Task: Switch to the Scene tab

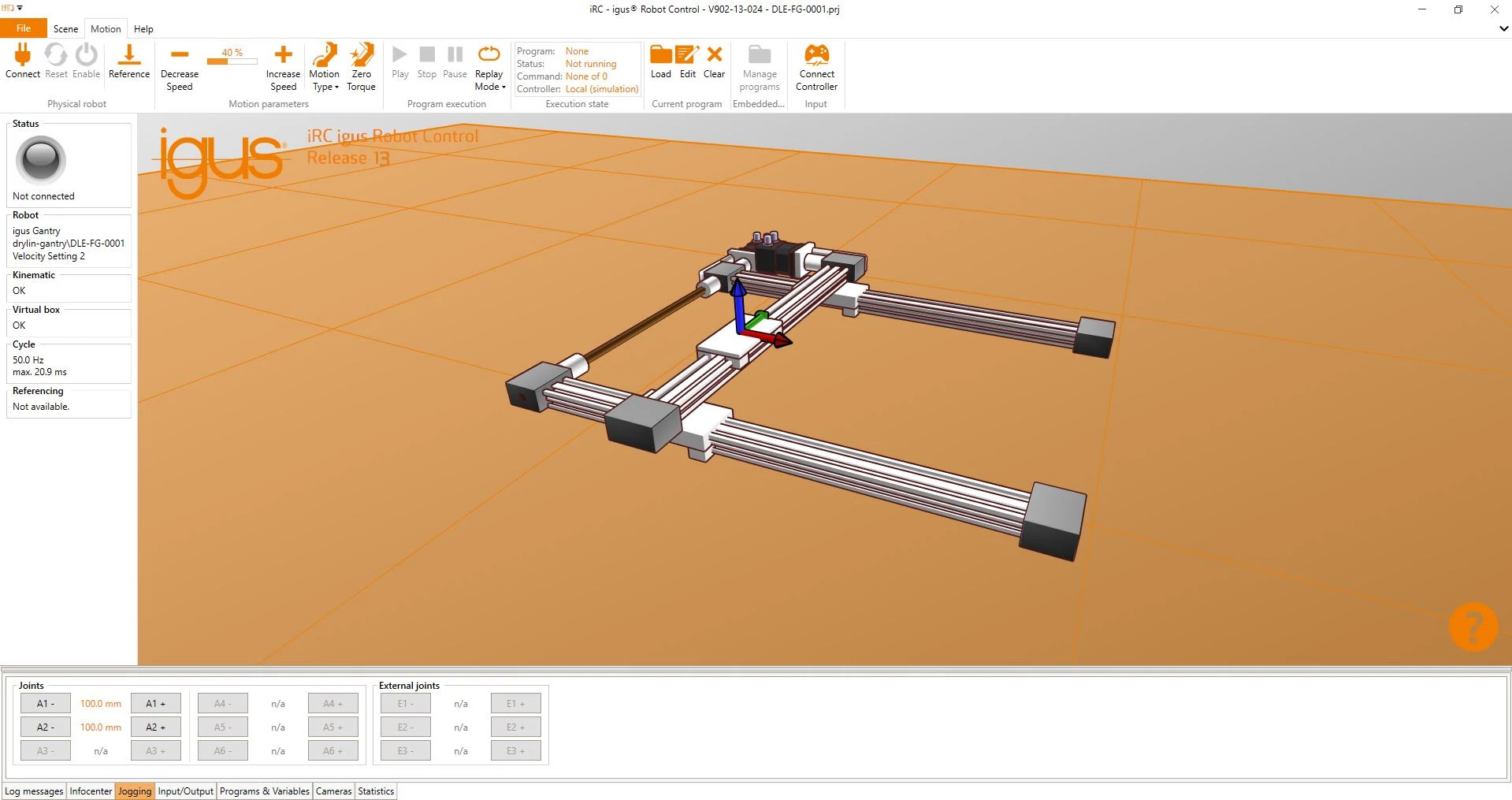Action: [65, 28]
